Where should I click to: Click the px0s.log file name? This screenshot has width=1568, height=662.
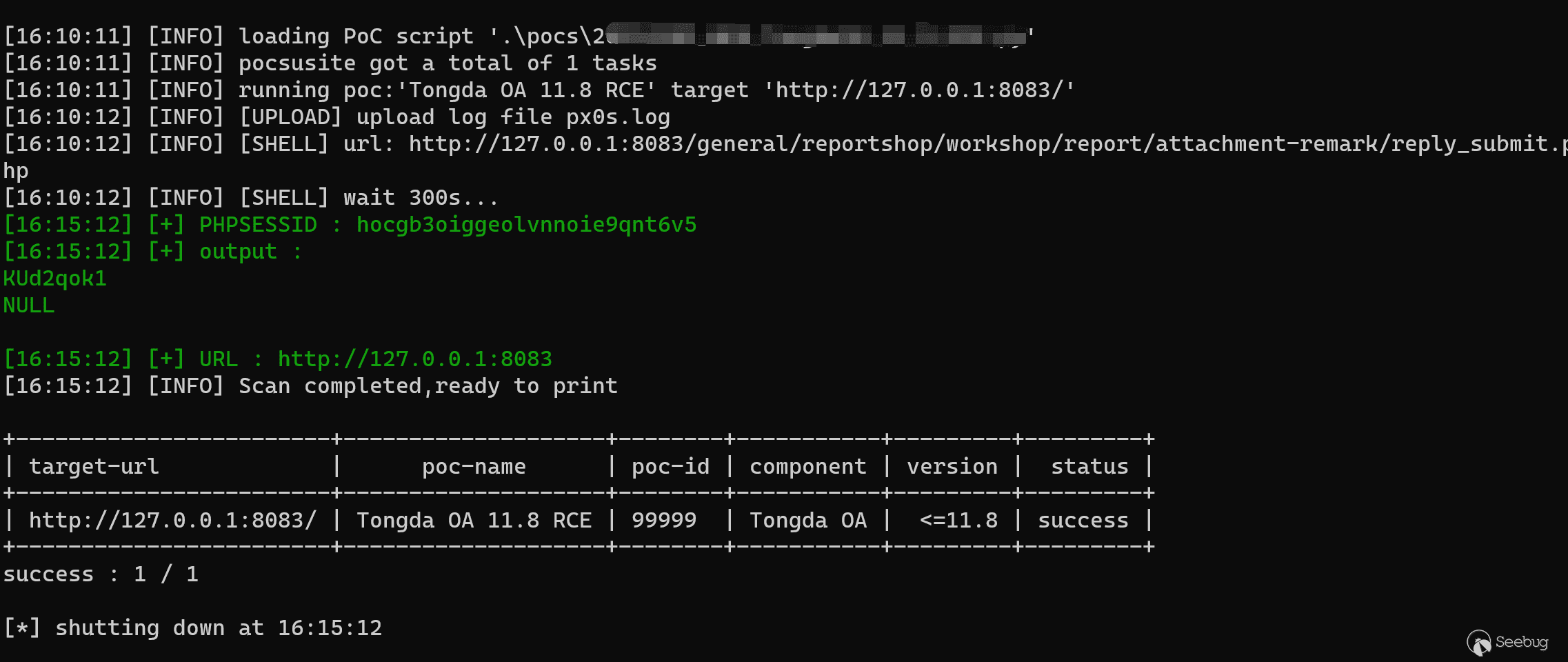point(618,117)
